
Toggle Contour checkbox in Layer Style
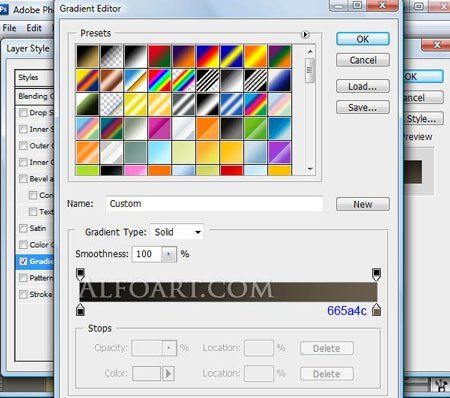(x=33, y=195)
